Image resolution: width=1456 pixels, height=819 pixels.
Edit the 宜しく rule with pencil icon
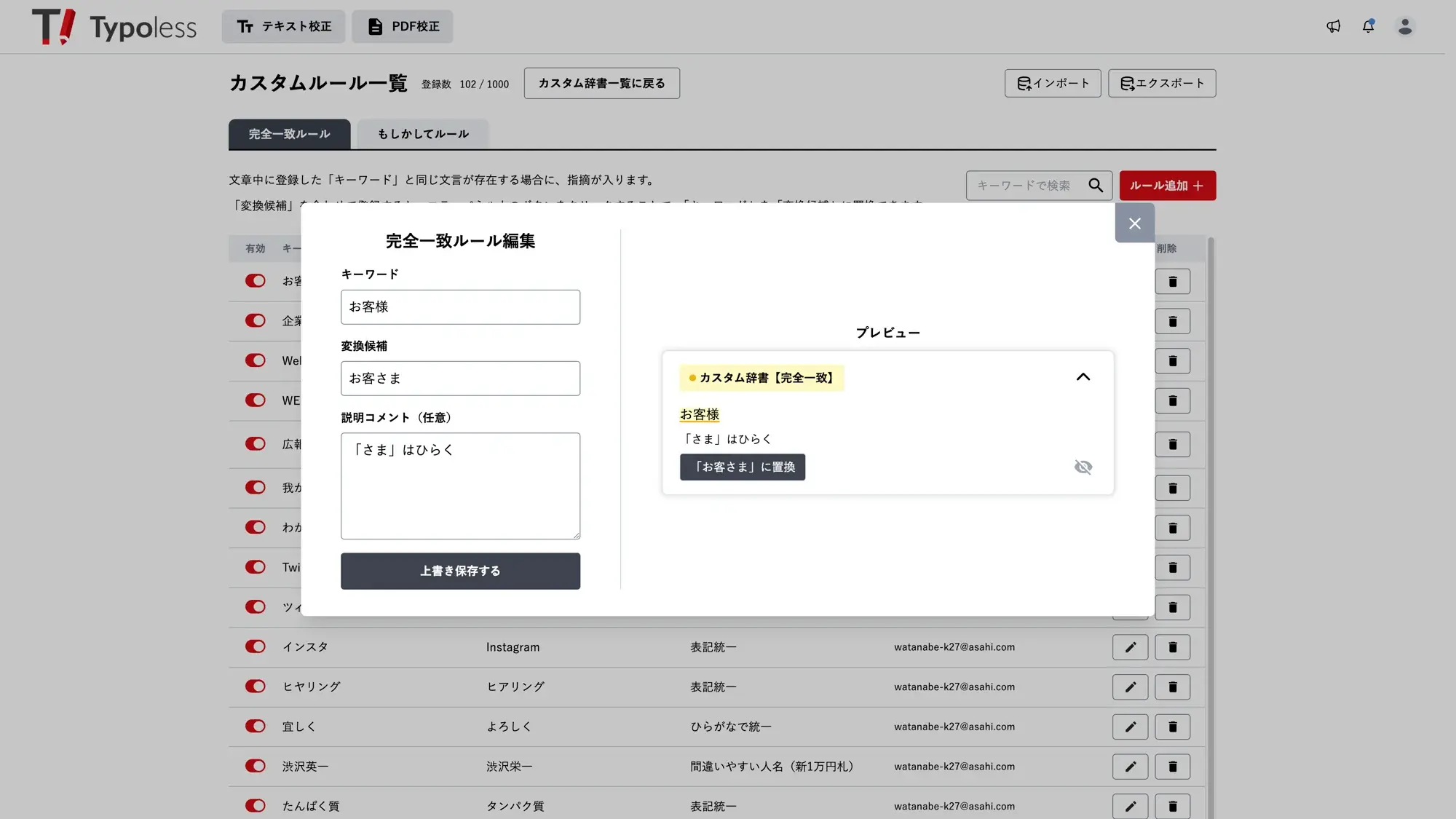click(1130, 727)
